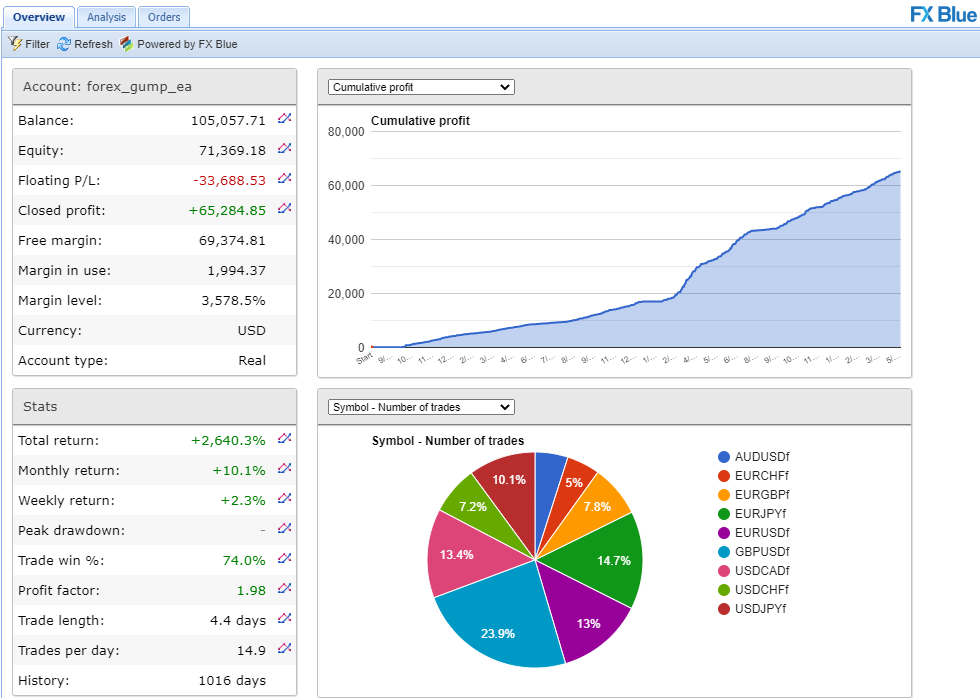
Task: Click the EURUSDf legend color dot
Action: click(x=724, y=533)
